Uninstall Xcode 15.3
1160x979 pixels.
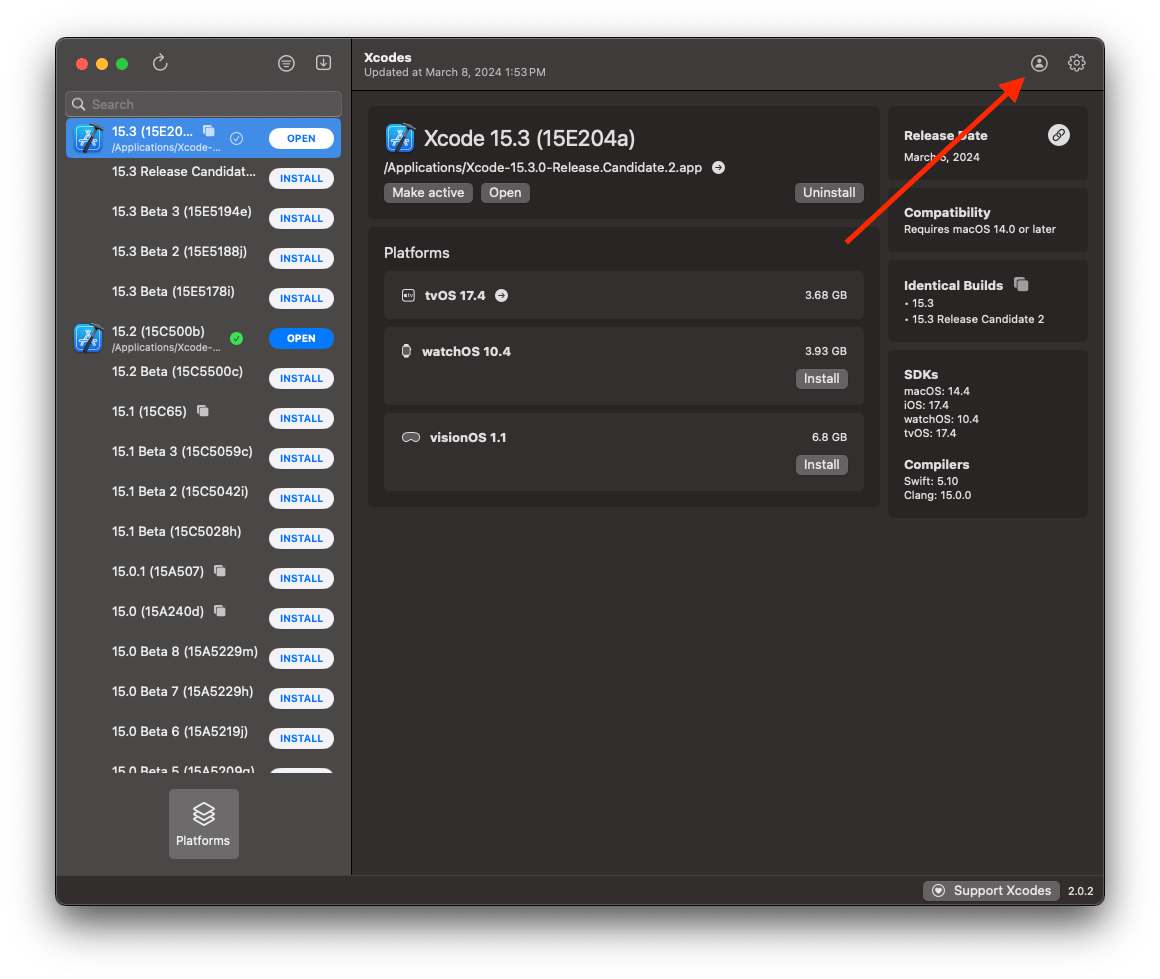tap(829, 192)
